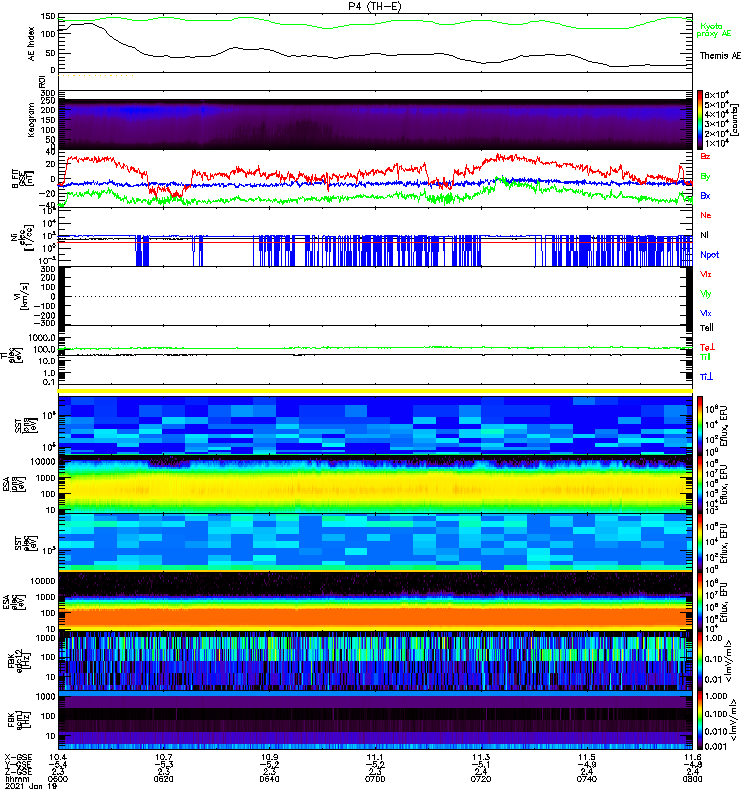Select the black "Ni" legend entry

click(704, 235)
